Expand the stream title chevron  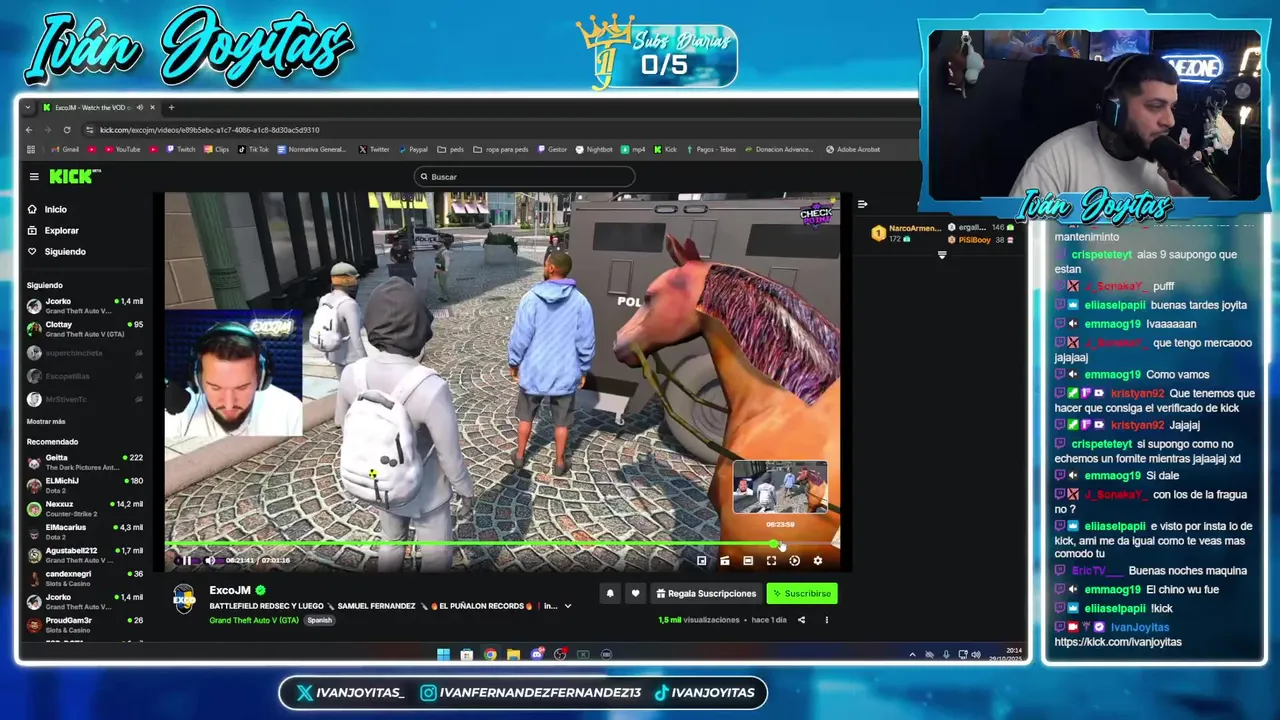[x=568, y=606]
